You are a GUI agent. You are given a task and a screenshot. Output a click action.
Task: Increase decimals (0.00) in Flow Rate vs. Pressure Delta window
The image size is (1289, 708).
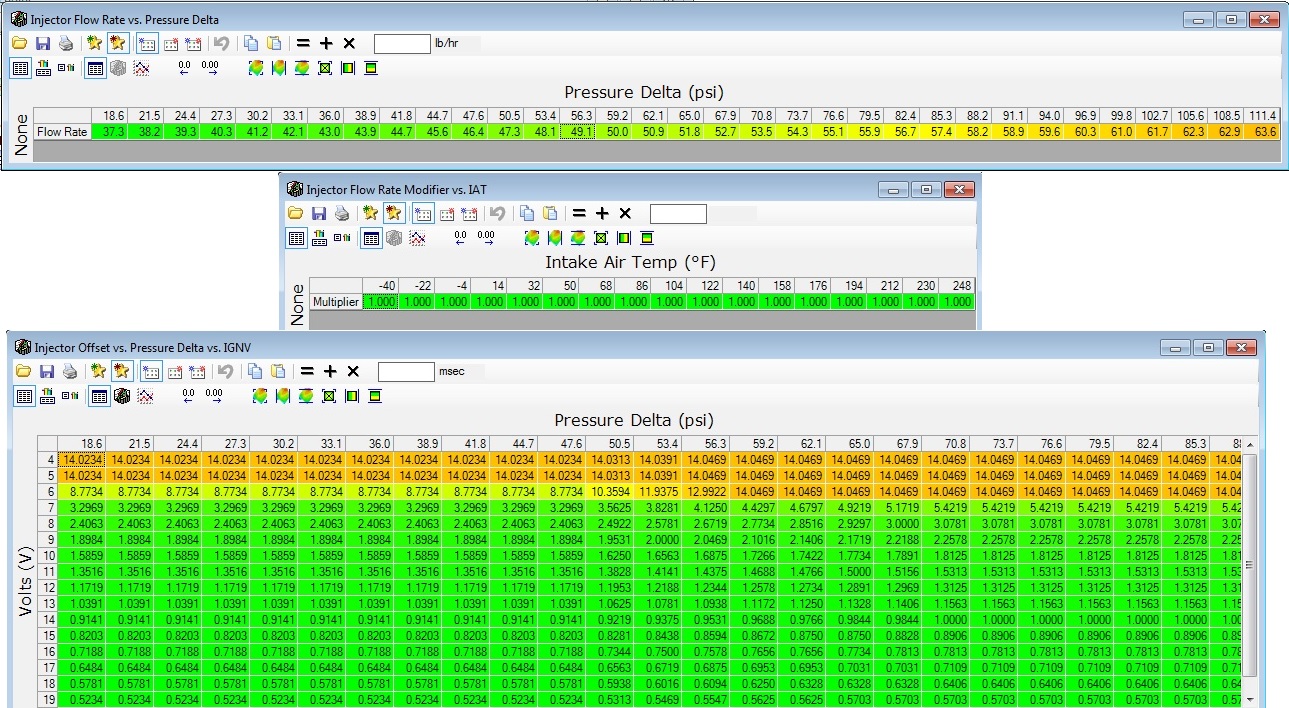click(210, 68)
